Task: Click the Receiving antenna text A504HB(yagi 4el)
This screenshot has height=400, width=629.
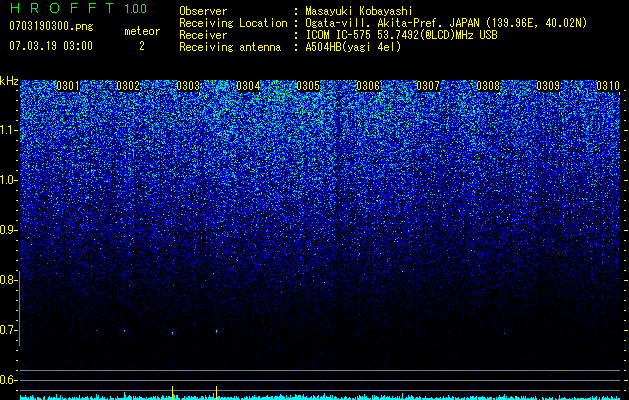Action: point(353,47)
